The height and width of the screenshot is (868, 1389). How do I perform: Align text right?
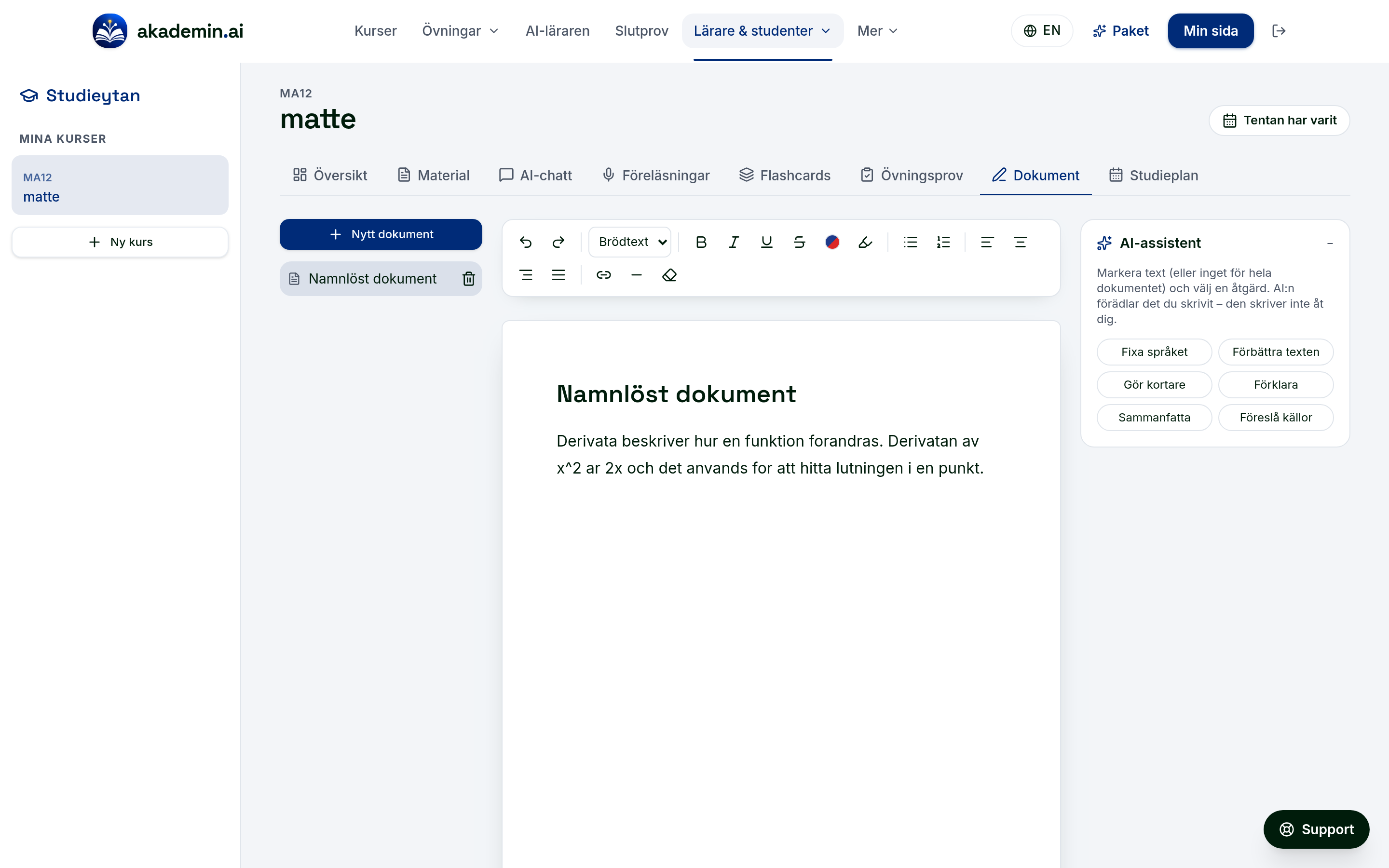(x=525, y=275)
